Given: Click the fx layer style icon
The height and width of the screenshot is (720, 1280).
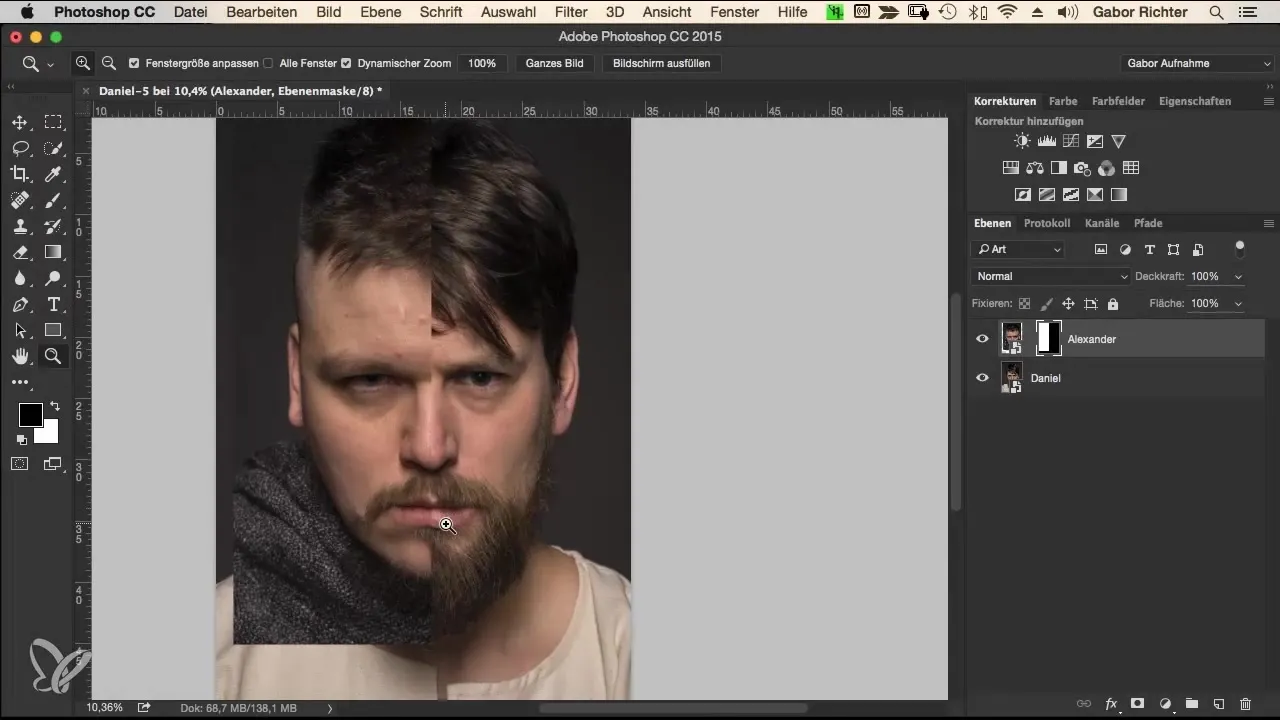Looking at the screenshot, I should pos(1111,704).
